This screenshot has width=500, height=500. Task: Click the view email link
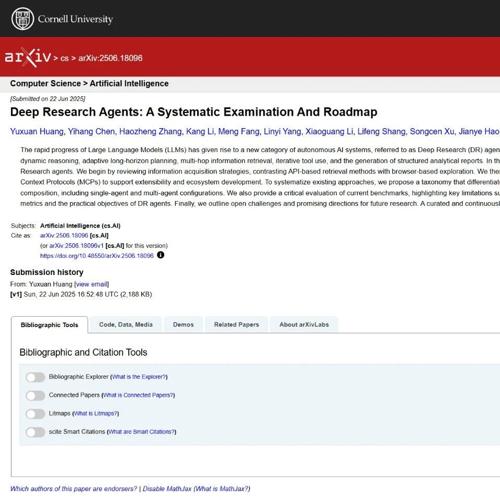coord(92,284)
